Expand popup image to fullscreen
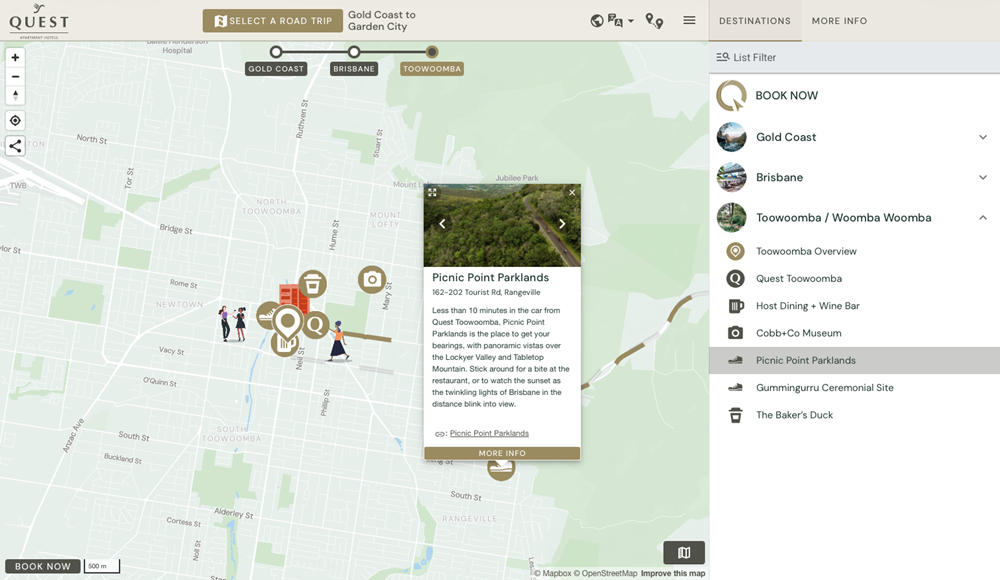Screen dimensions: 1000x580 (432, 192)
